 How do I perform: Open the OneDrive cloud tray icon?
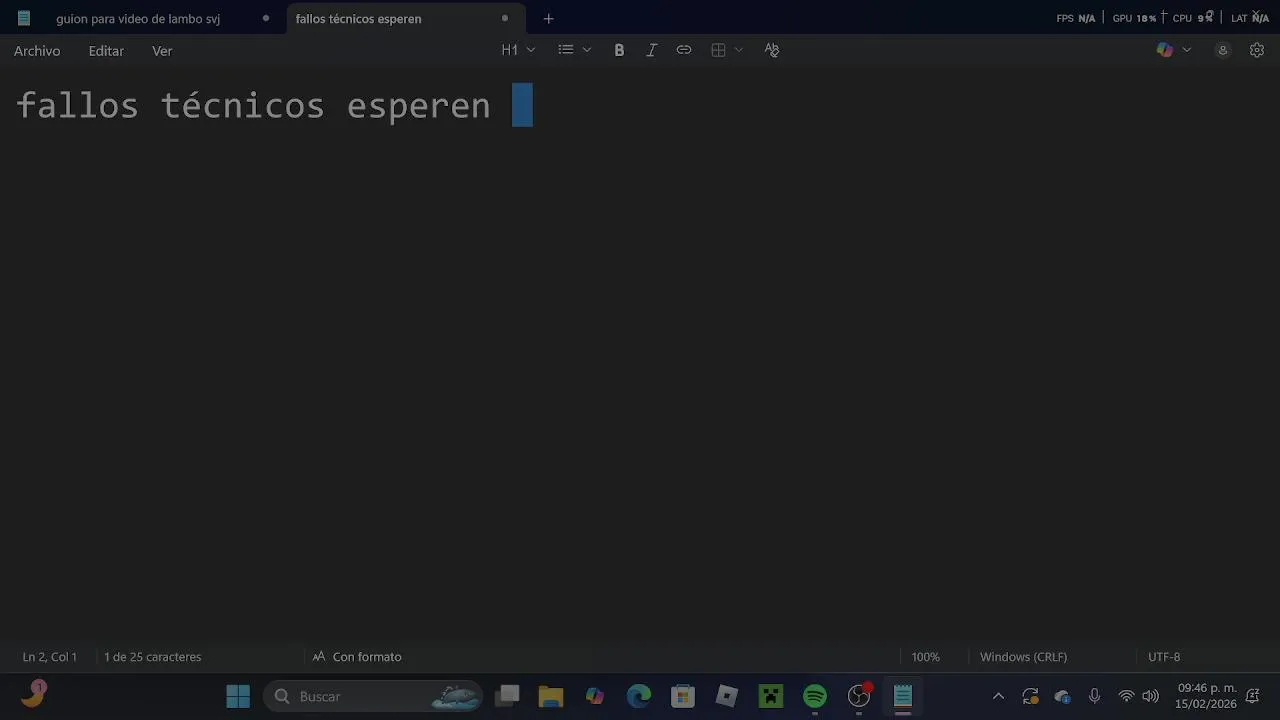(1062, 696)
